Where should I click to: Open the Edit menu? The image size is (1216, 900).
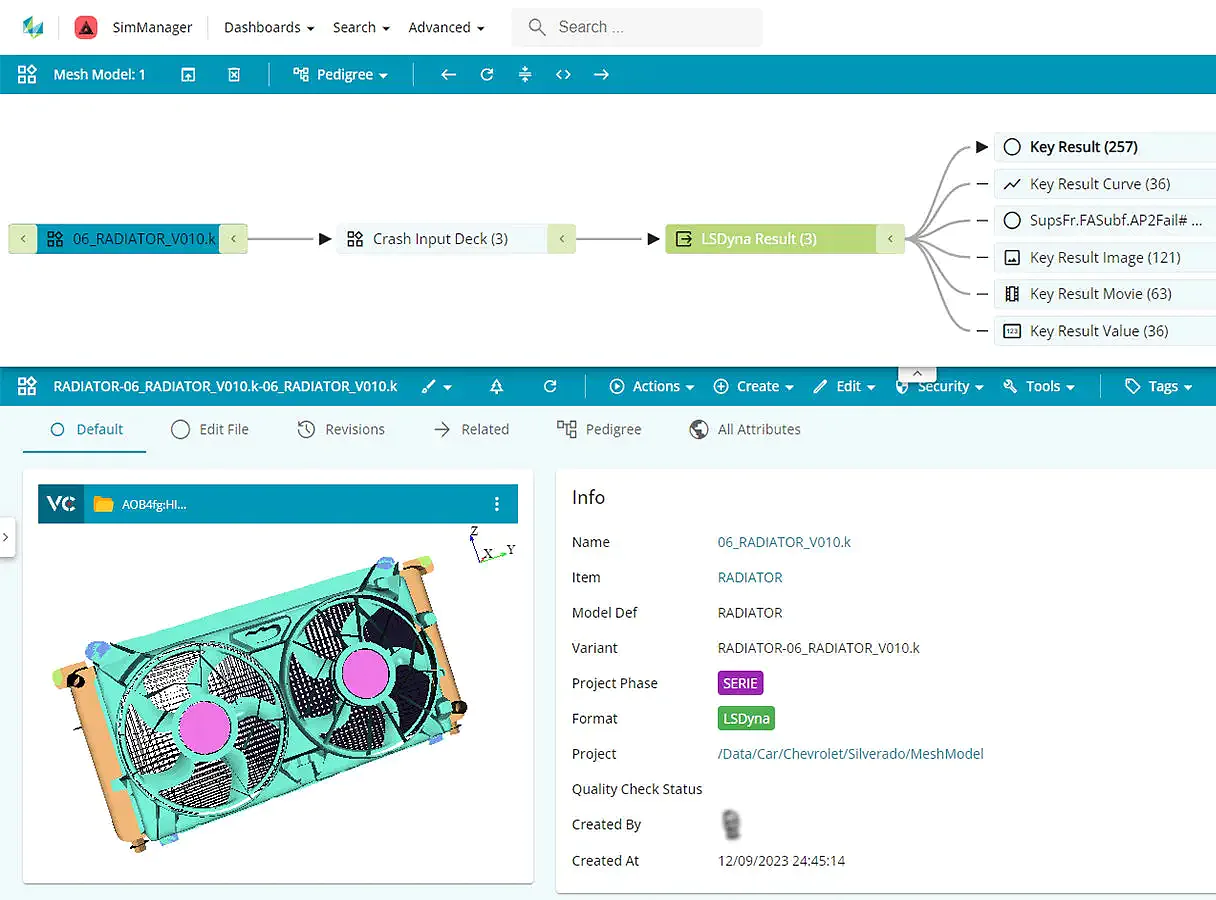[x=845, y=386]
